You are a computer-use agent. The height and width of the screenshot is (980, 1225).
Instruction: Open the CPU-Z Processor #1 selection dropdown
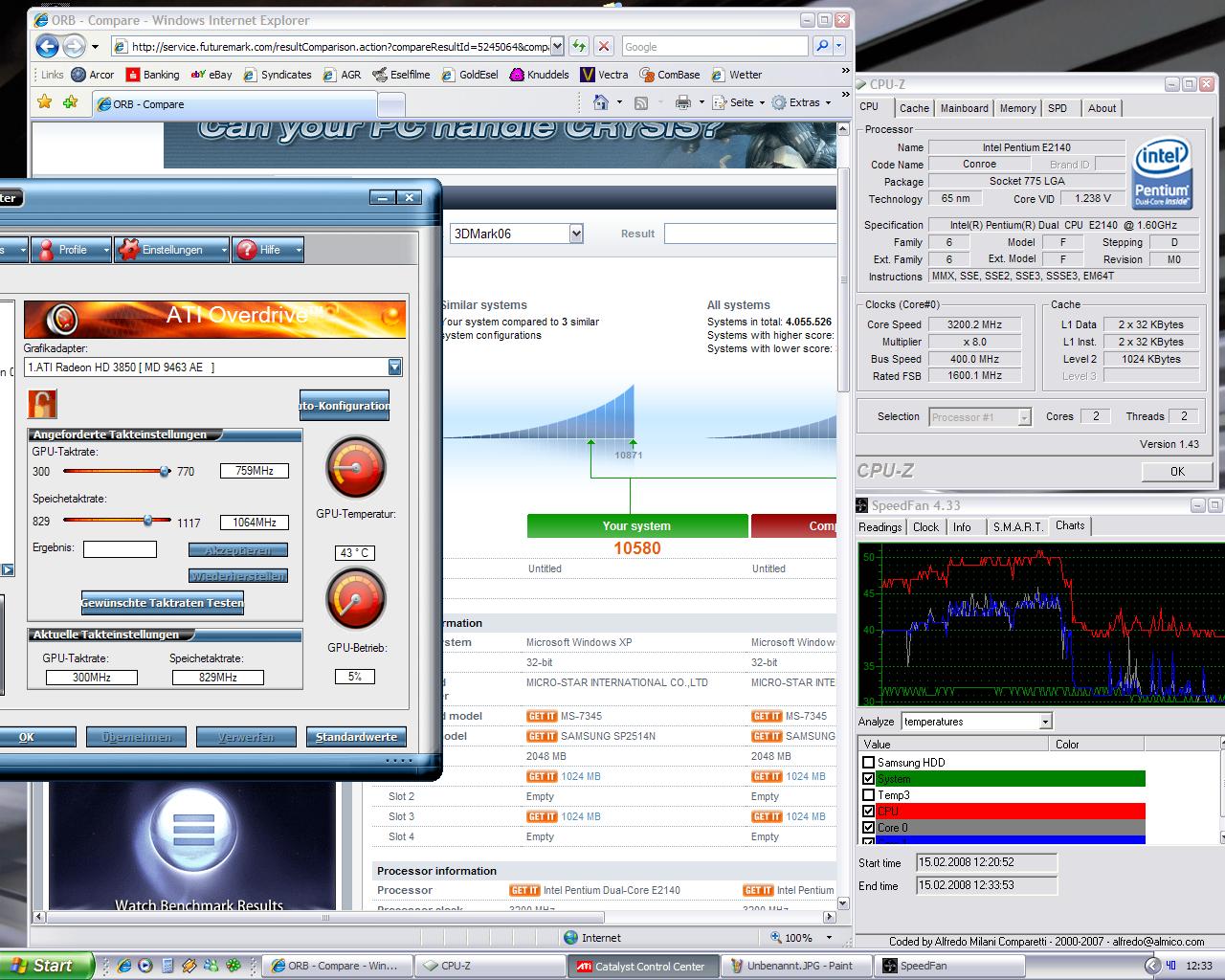pyautogui.click(x=1024, y=417)
